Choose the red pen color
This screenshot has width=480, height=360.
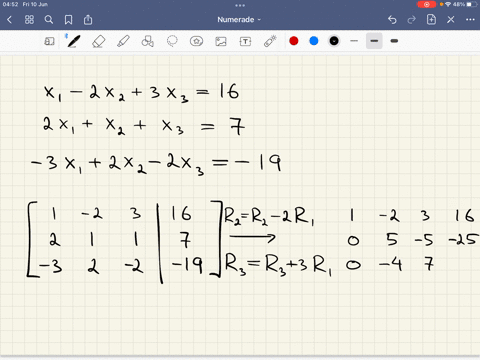point(294,41)
